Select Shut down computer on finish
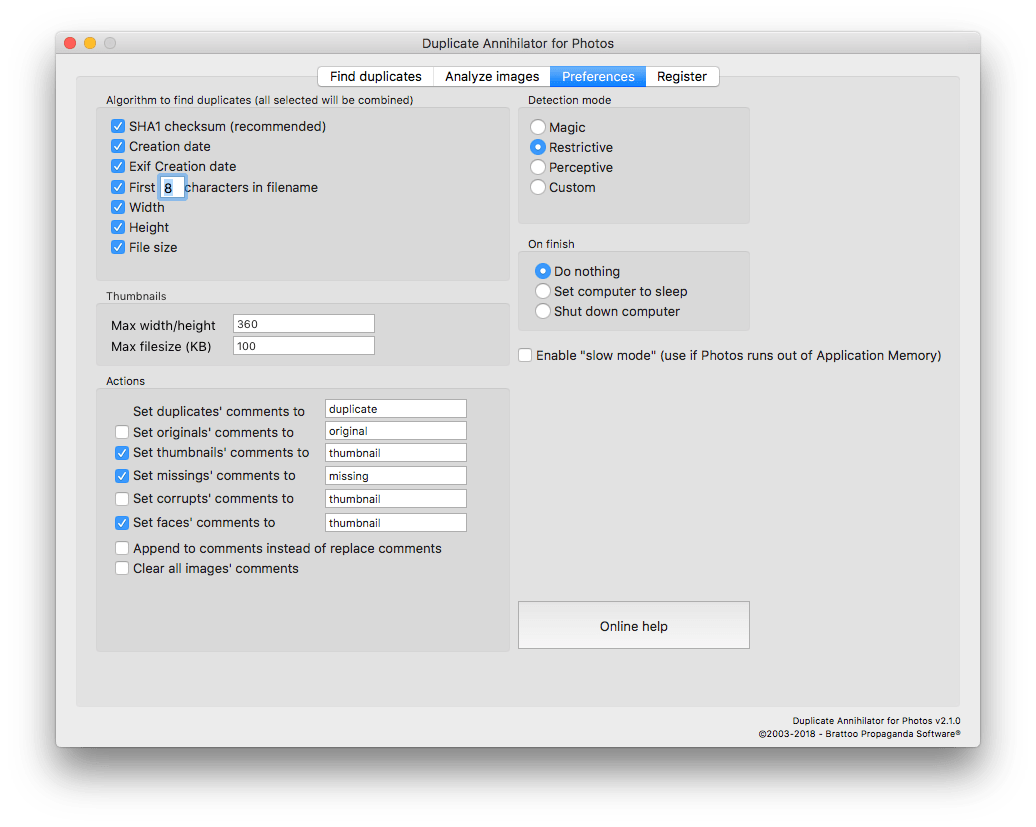The height and width of the screenshot is (827, 1036). tap(542, 311)
